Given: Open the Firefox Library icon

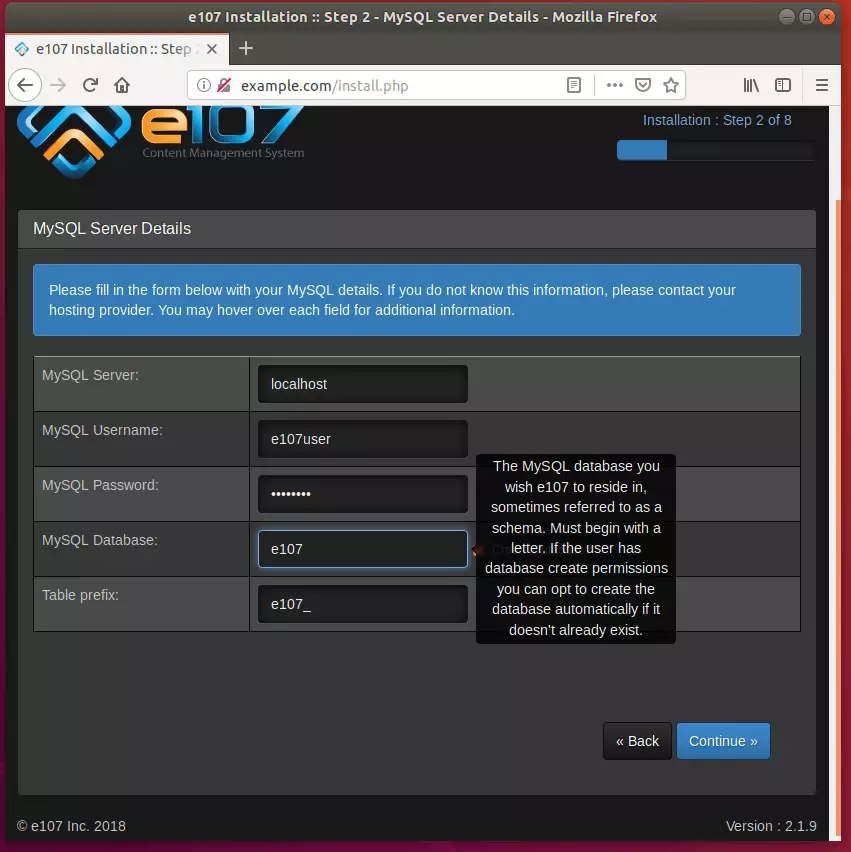Looking at the screenshot, I should pyautogui.click(x=751, y=85).
